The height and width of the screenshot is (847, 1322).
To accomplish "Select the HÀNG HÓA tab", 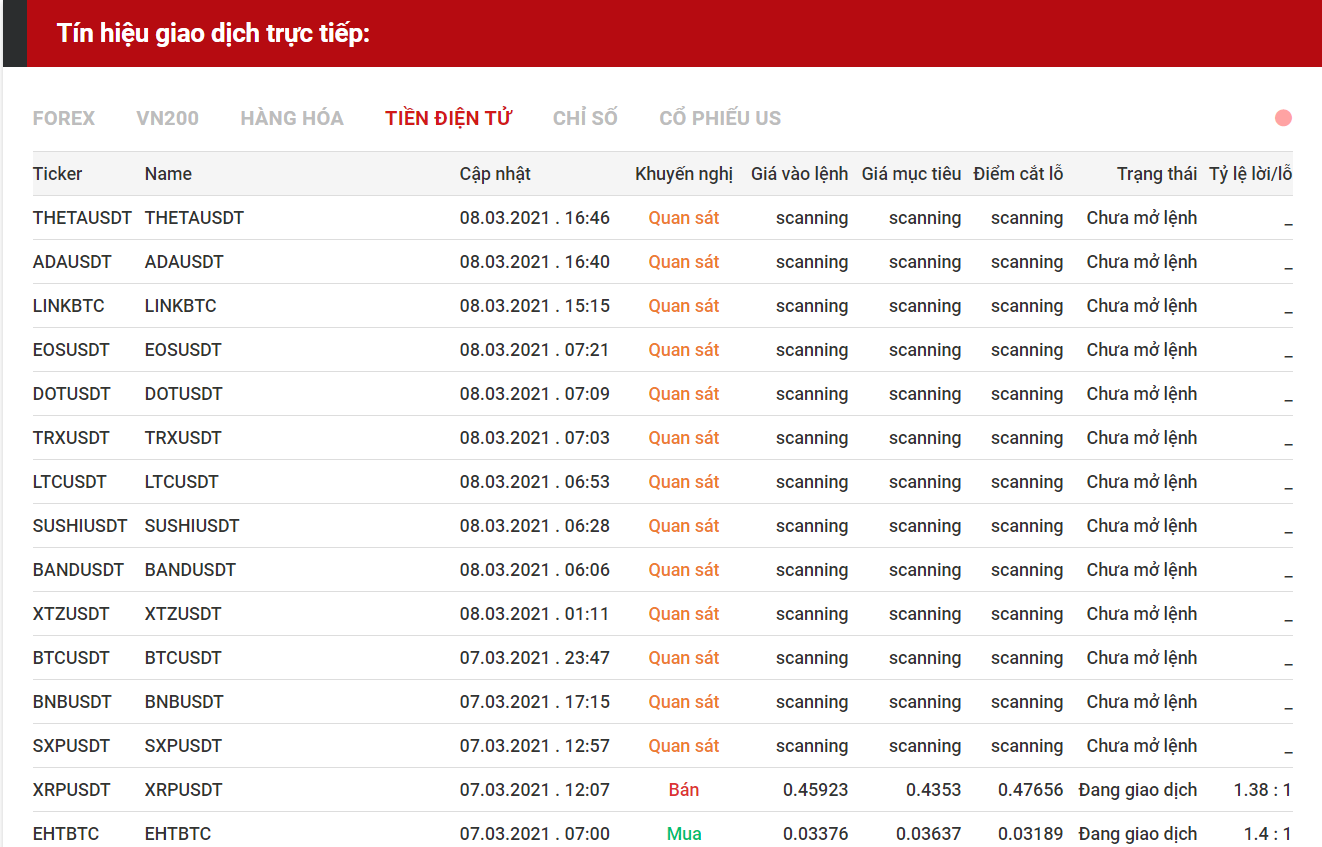I will [x=292, y=118].
